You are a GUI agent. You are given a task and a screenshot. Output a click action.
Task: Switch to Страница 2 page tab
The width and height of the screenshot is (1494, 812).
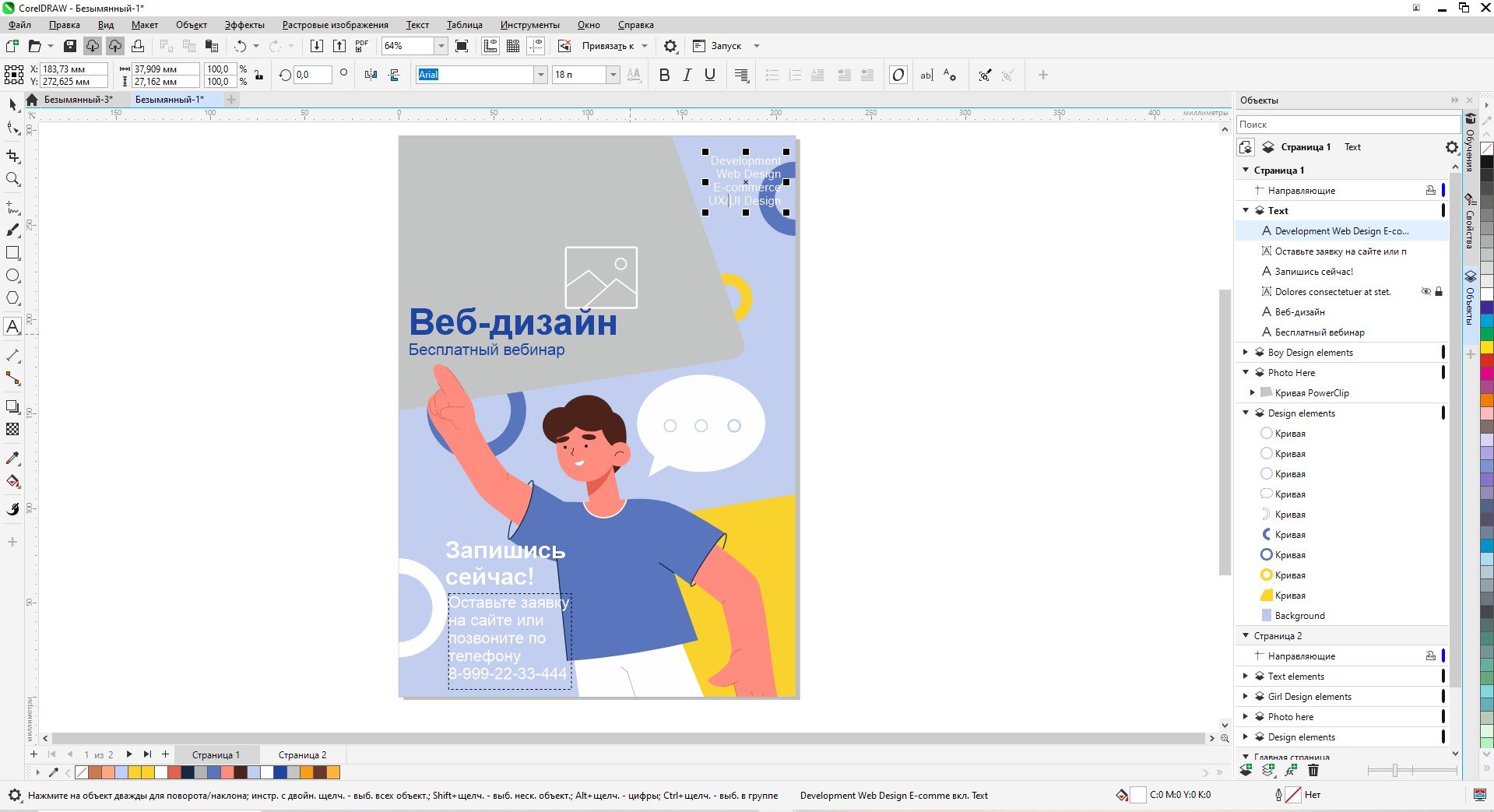point(302,754)
